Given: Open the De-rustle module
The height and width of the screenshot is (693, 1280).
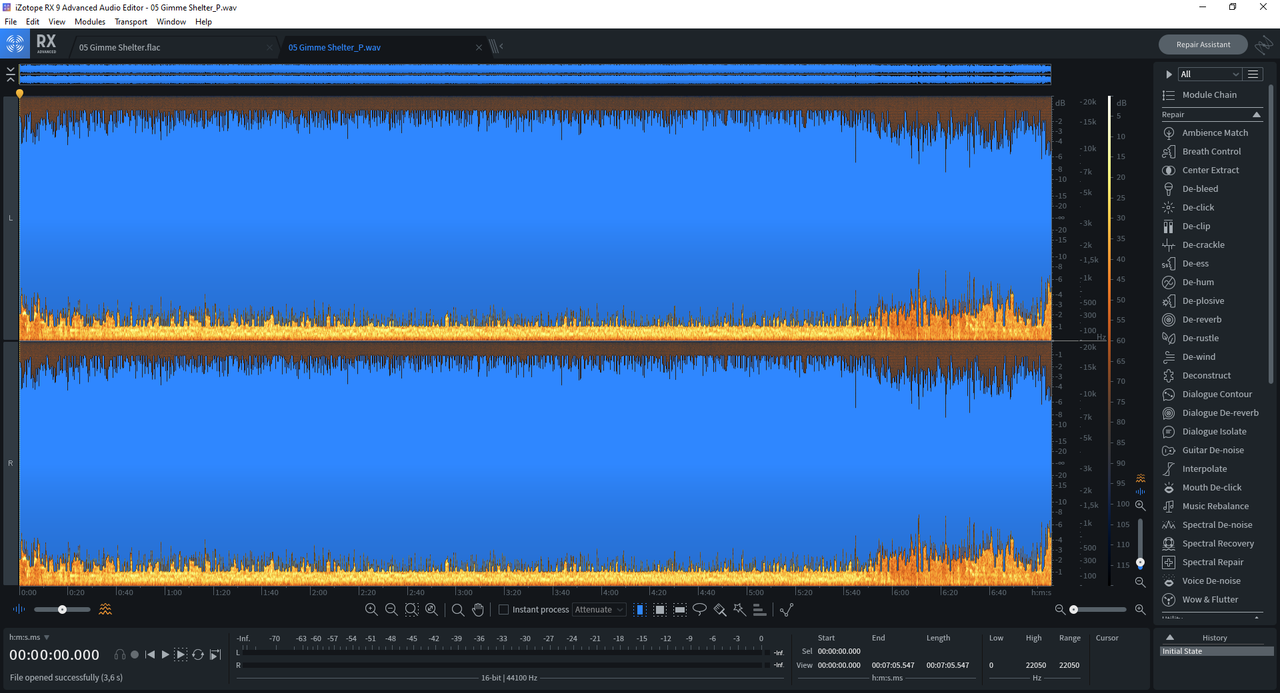Looking at the screenshot, I should pyautogui.click(x=1191, y=338).
